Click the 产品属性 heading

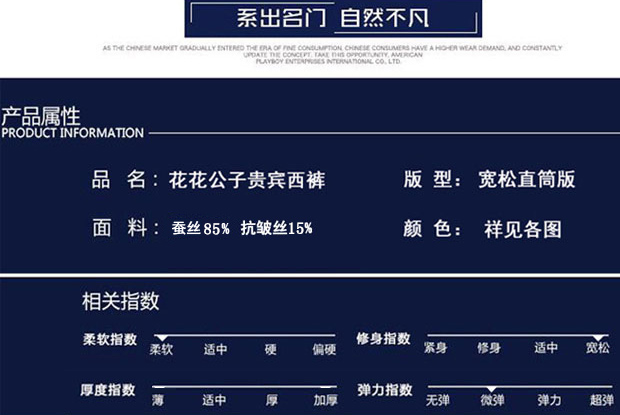[x=41, y=116]
